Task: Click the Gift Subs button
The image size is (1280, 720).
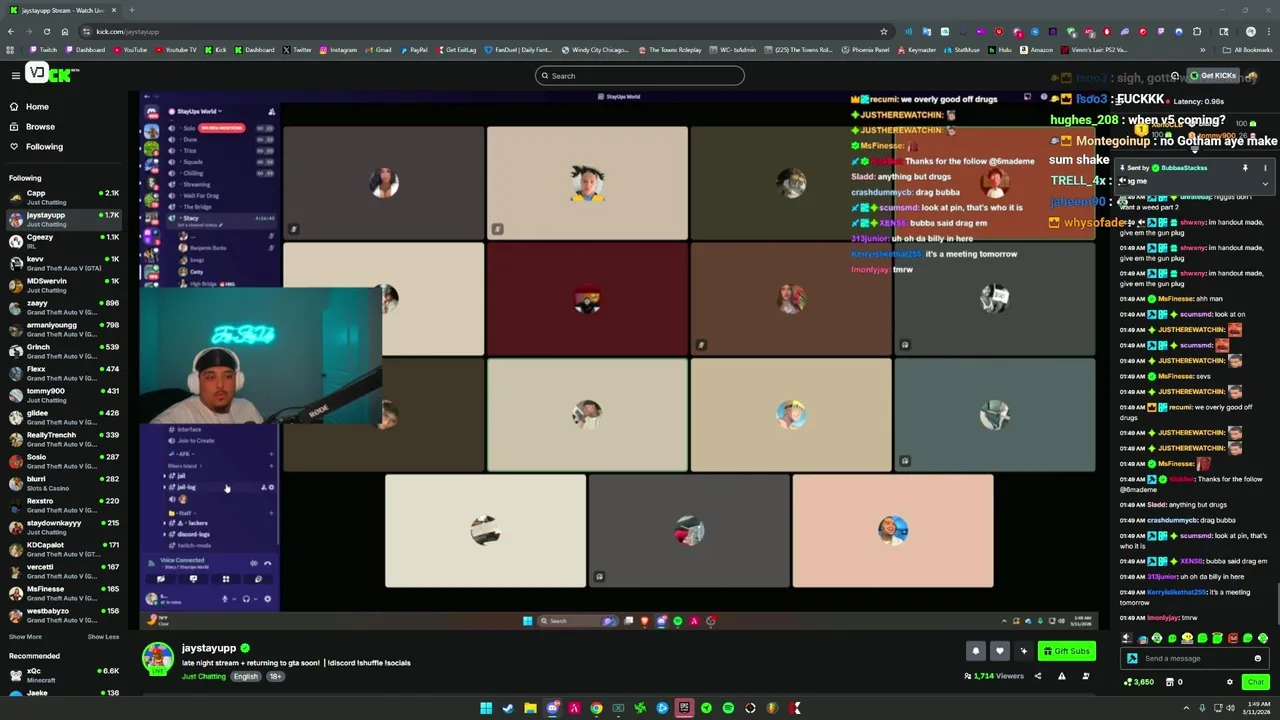Action: (x=1066, y=651)
